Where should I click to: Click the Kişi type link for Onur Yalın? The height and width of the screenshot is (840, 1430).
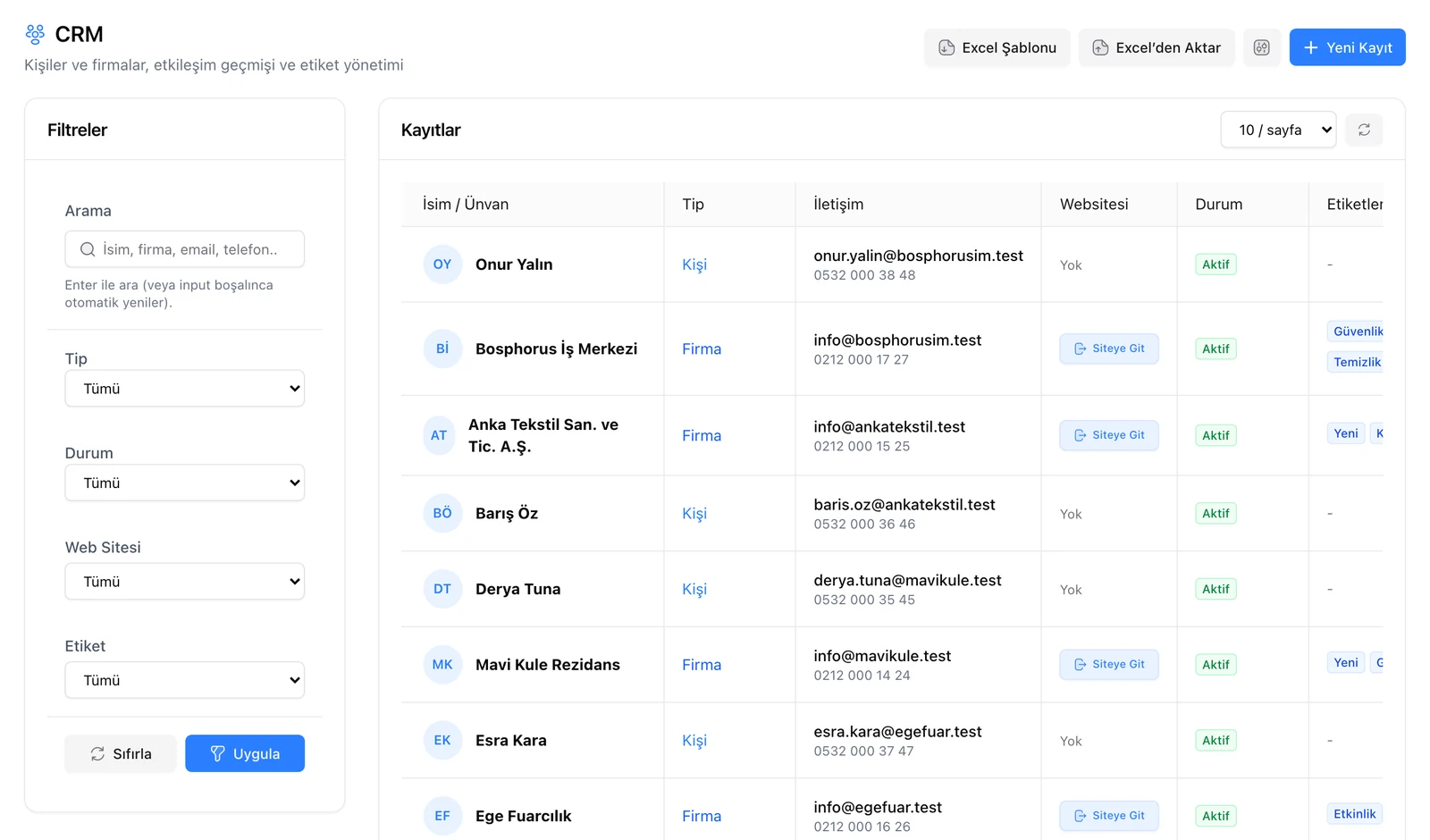click(694, 265)
